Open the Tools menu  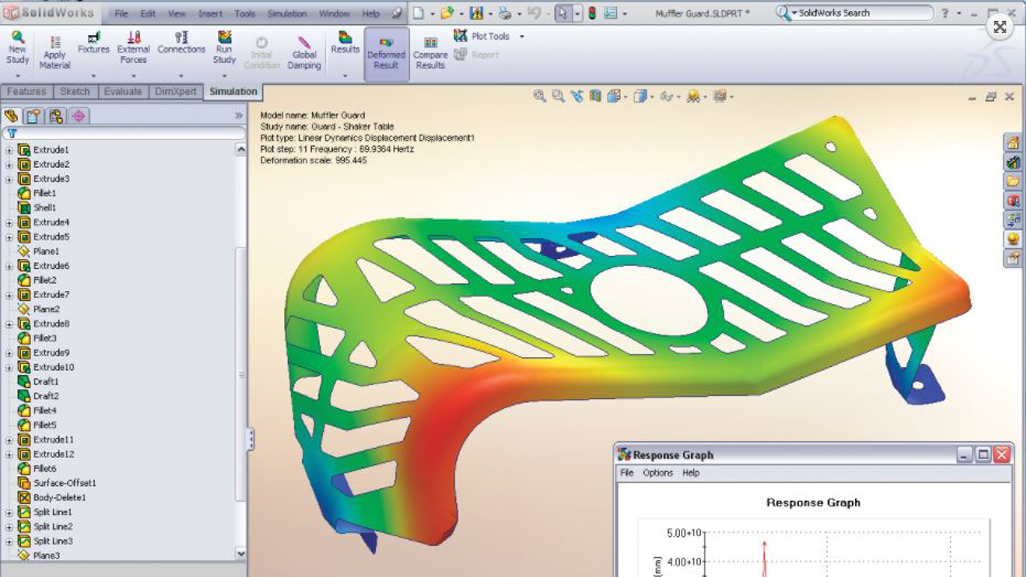(x=245, y=13)
